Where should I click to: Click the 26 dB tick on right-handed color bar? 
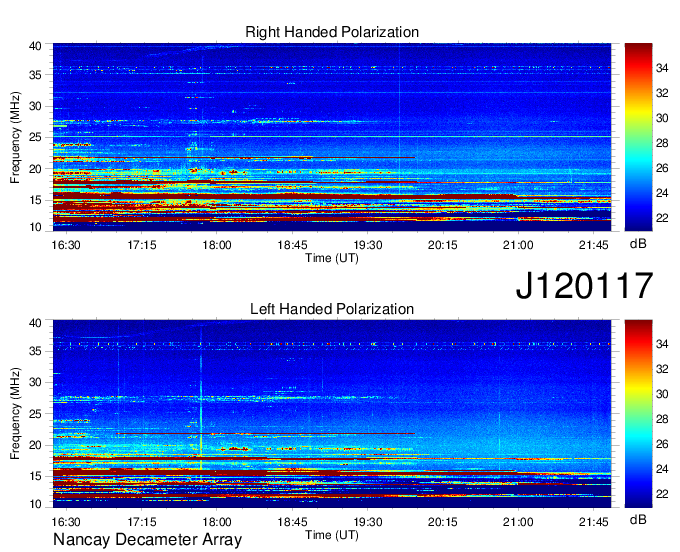662,168
